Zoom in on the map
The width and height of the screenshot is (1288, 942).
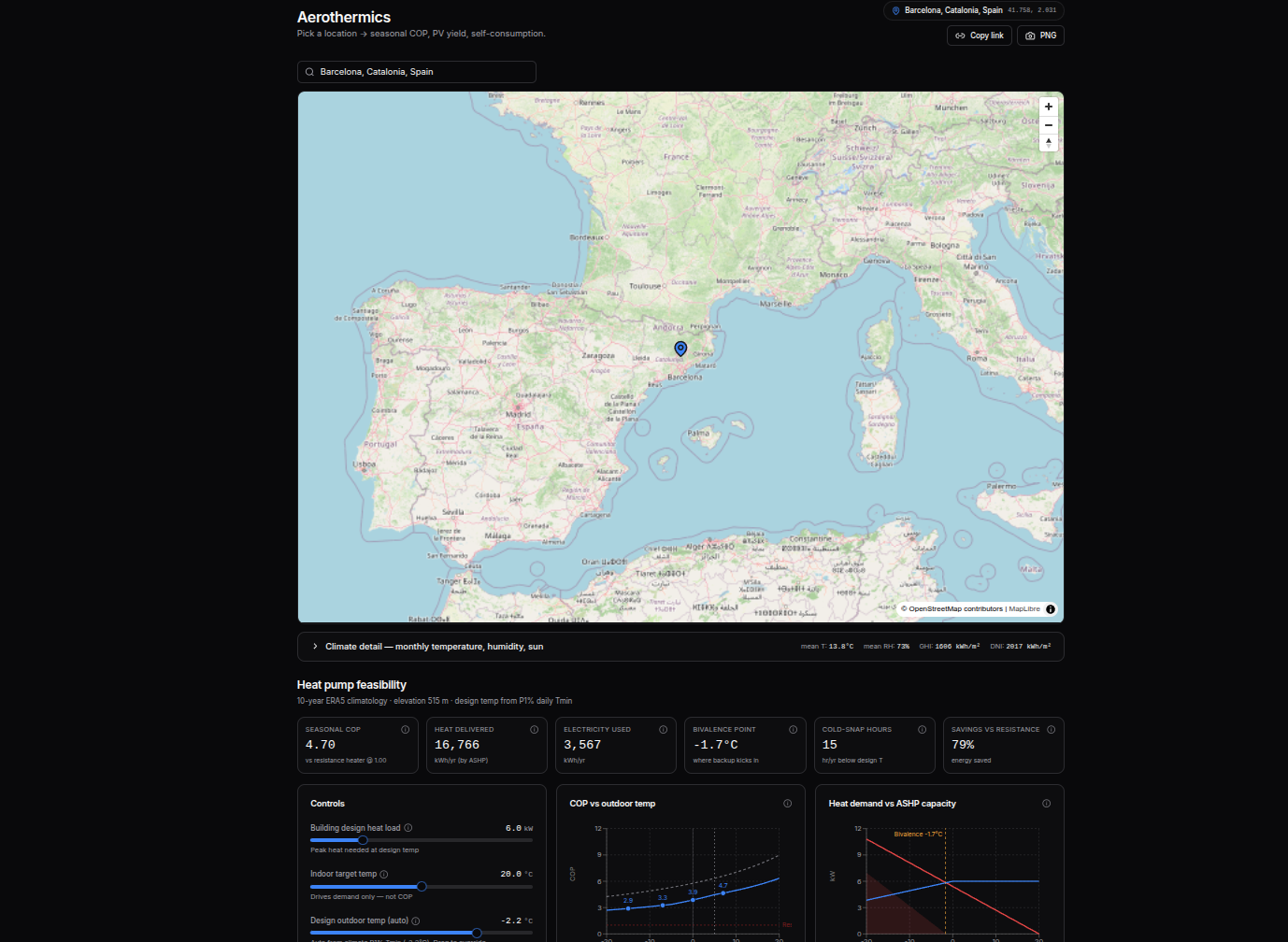click(x=1049, y=107)
